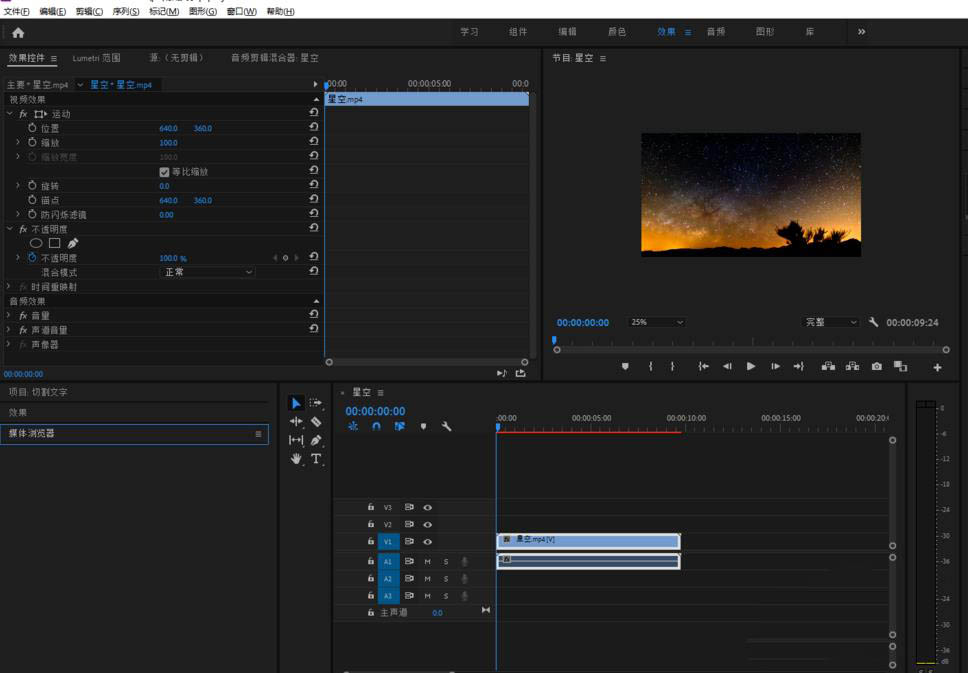Open the 25% zoom level dropdown
Screen dimensions: 968x673
657,323
